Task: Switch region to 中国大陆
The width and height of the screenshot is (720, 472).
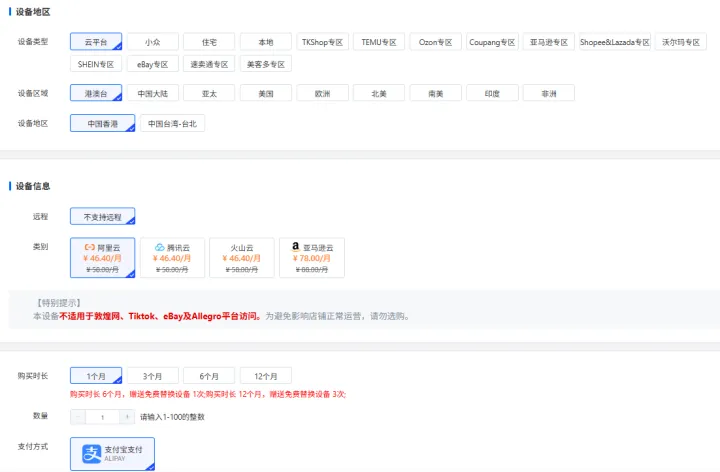Action: click(152, 93)
